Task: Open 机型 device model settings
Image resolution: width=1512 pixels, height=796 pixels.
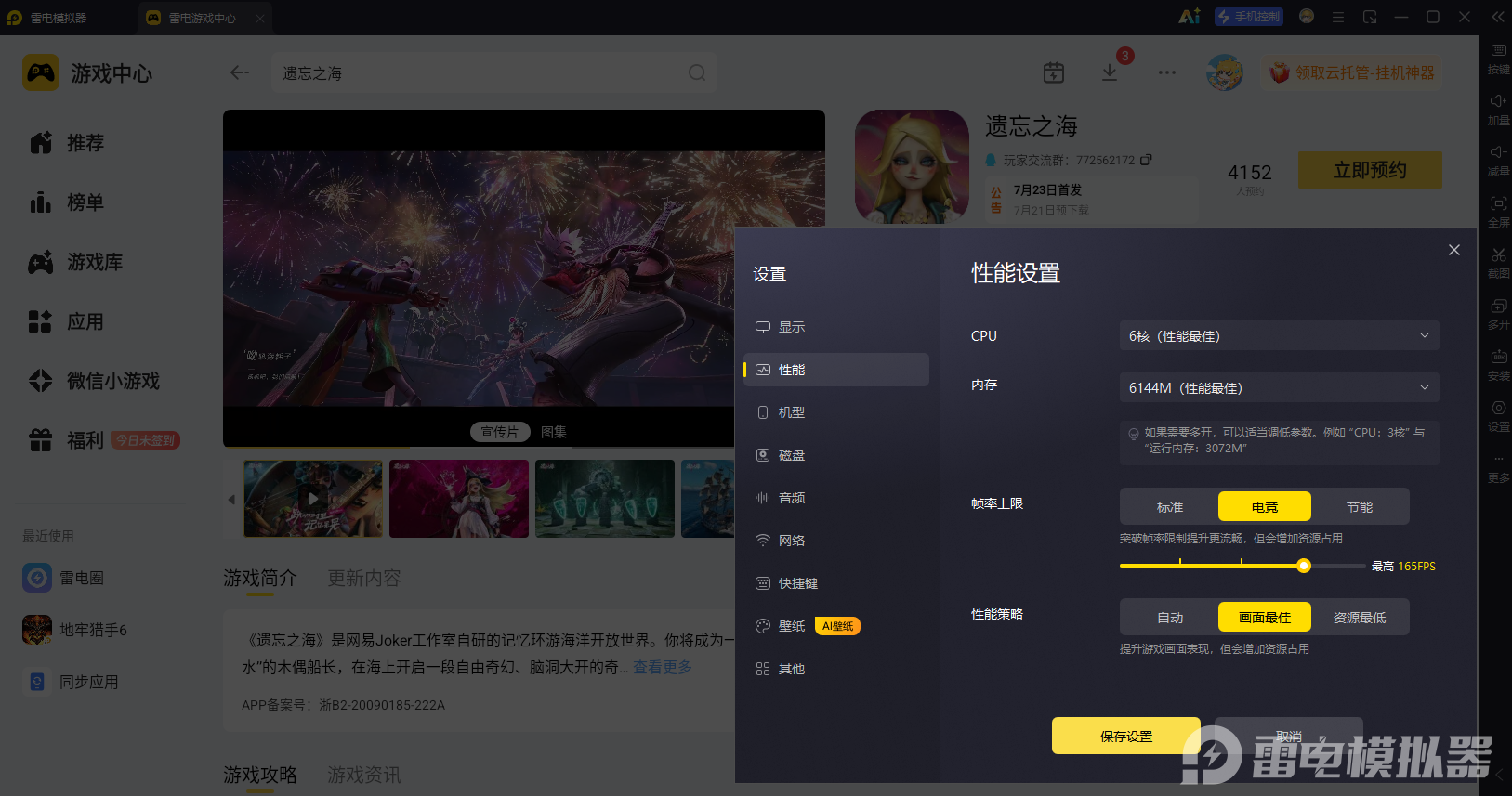Action: [836, 412]
